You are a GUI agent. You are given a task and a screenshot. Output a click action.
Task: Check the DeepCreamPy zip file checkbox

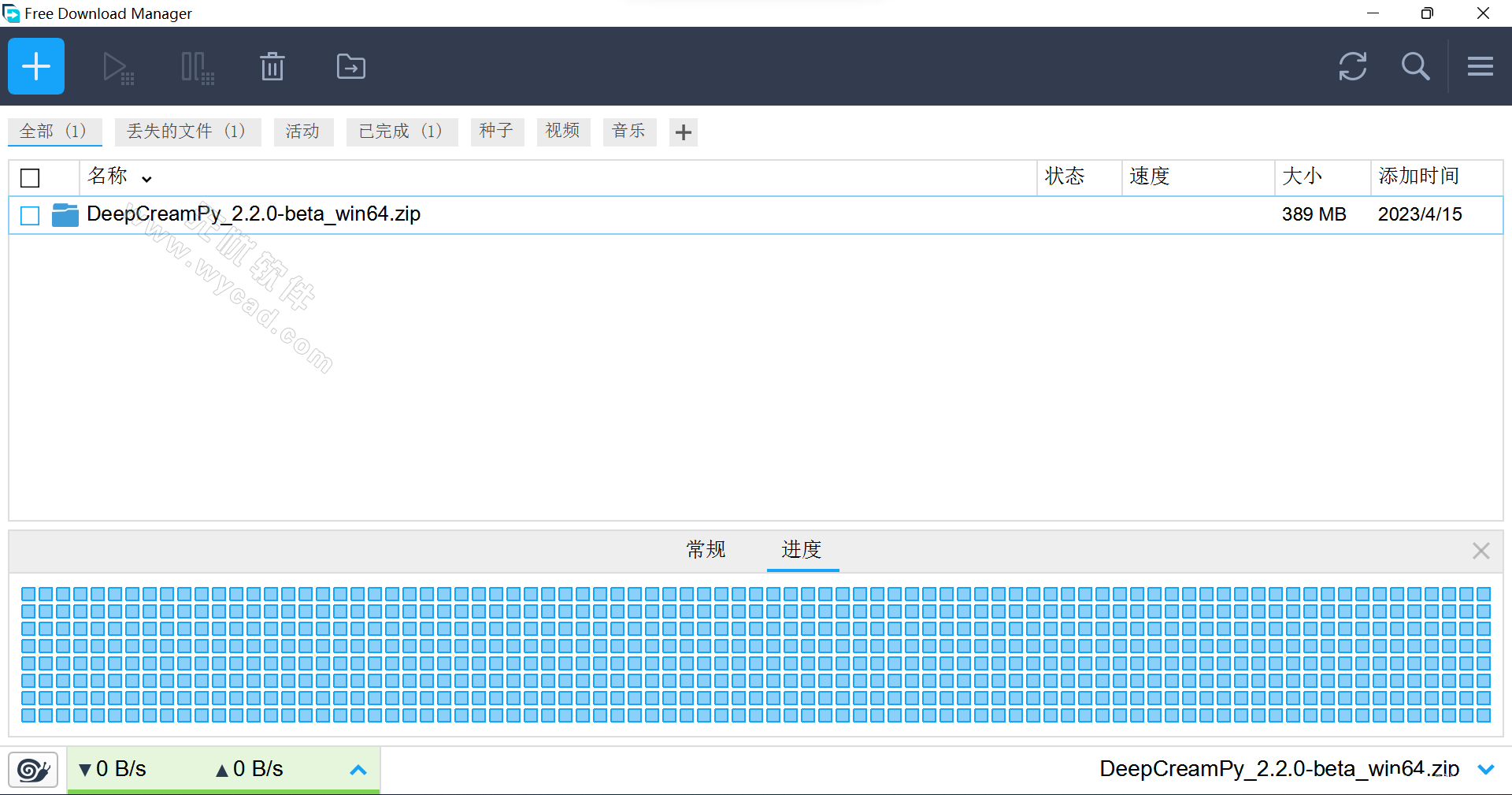(x=29, y=215)
